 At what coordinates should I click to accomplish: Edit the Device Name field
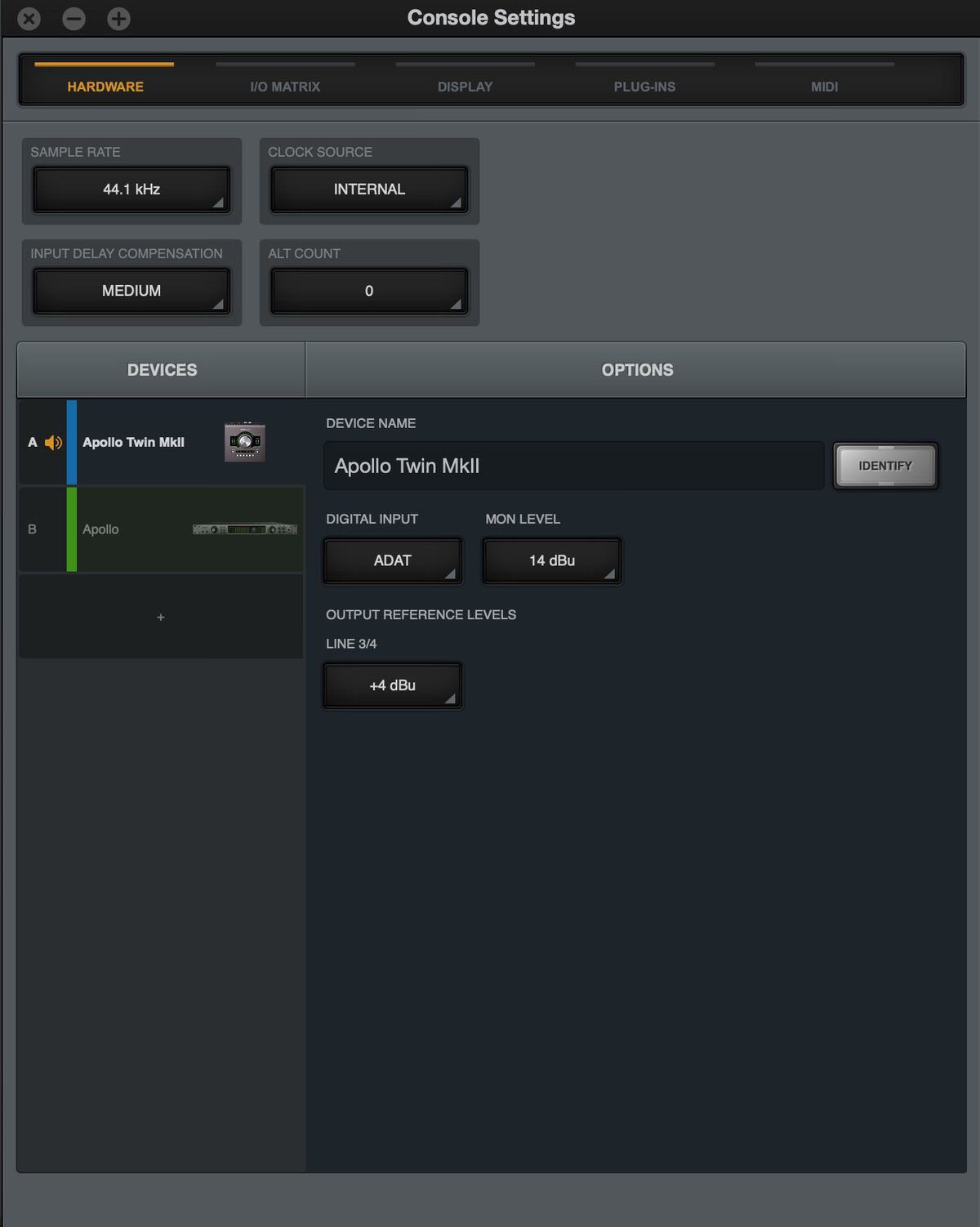click(574, 466)
